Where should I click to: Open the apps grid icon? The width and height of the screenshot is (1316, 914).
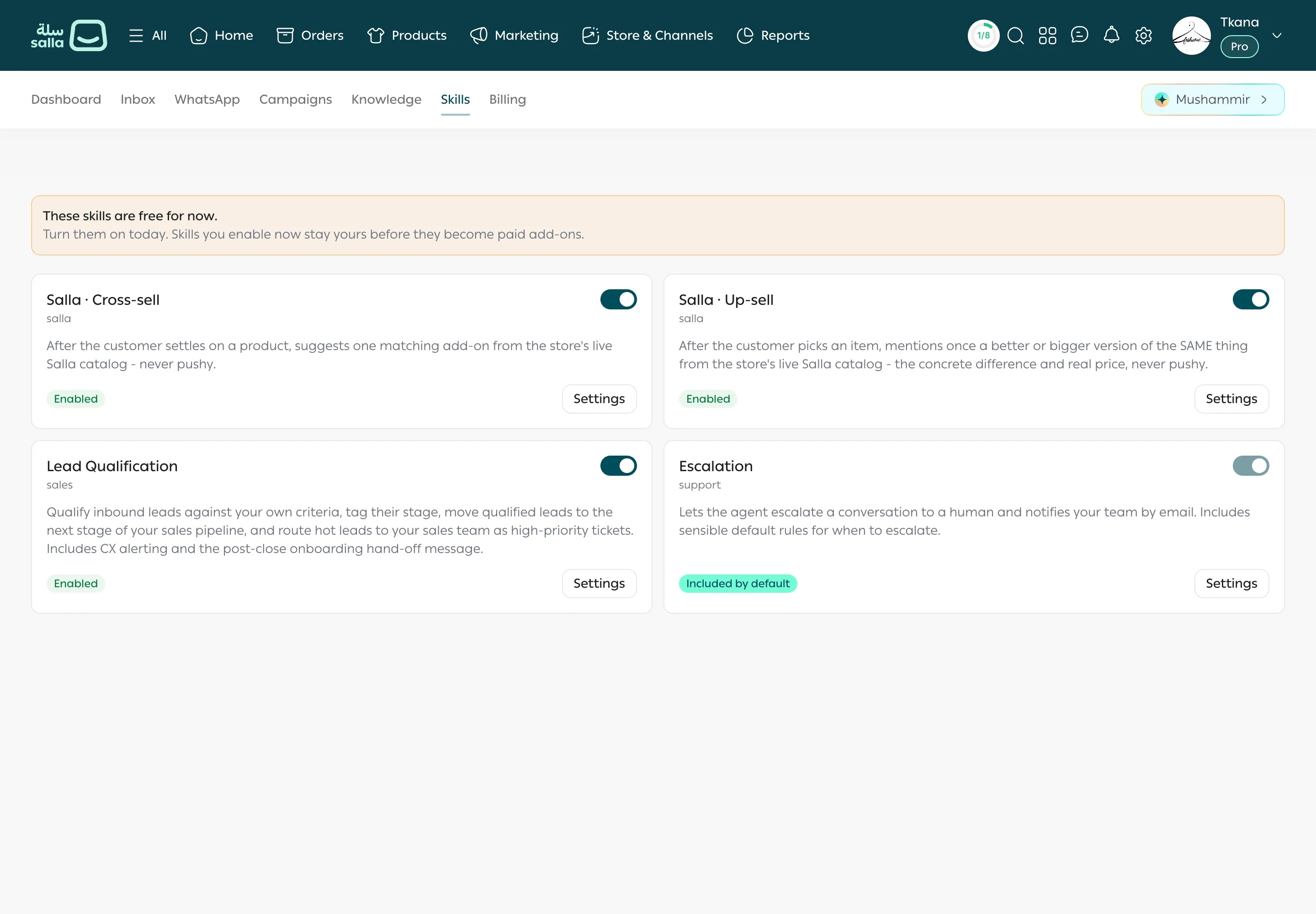[x=1047, y=36]
